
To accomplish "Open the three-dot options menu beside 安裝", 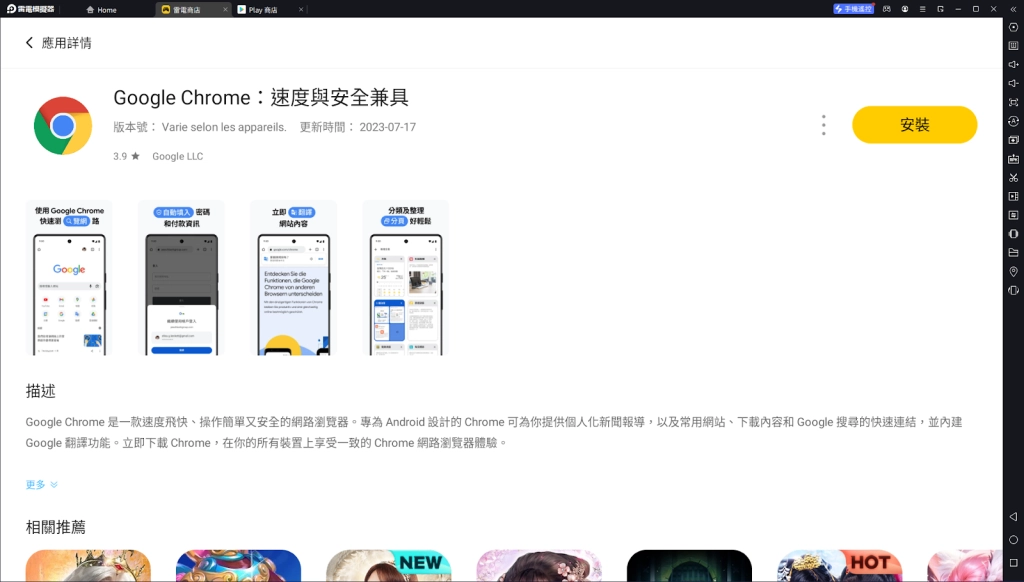I will 824,125.
